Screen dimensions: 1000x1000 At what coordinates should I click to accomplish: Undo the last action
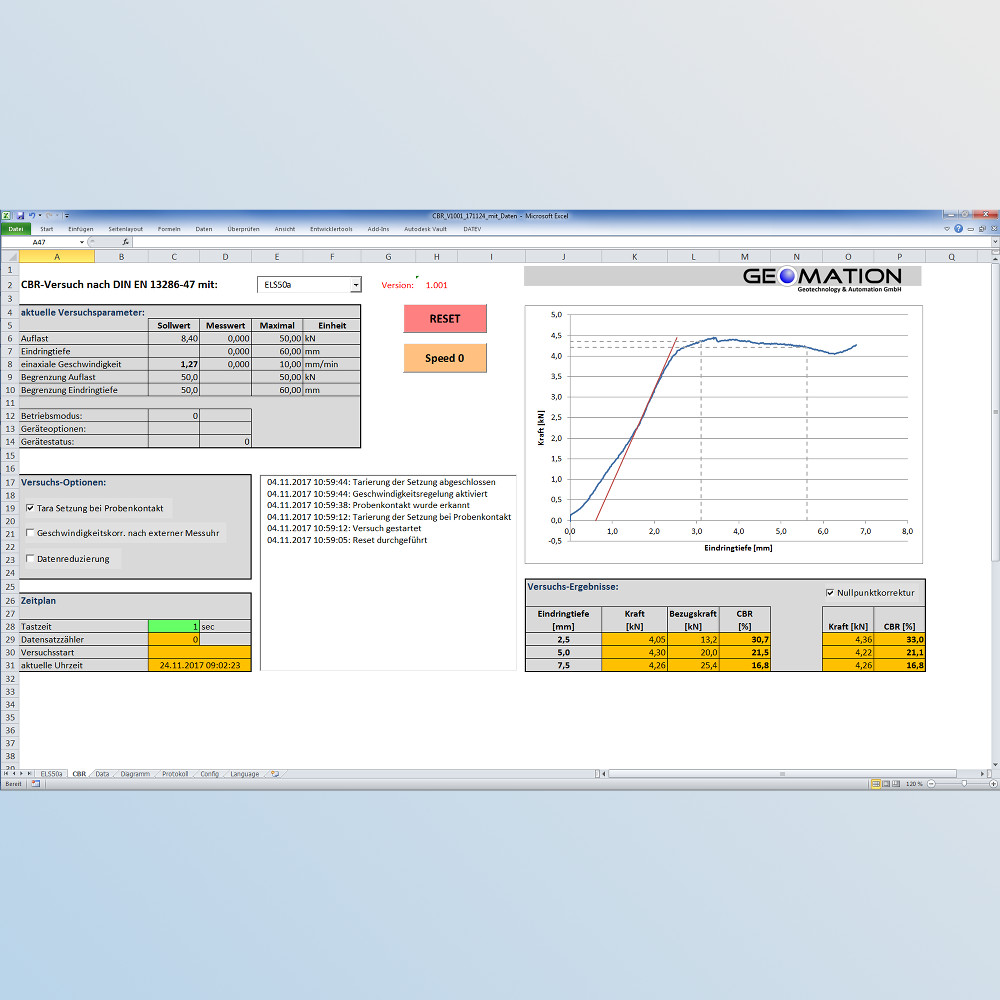click(x=31, y=216)
